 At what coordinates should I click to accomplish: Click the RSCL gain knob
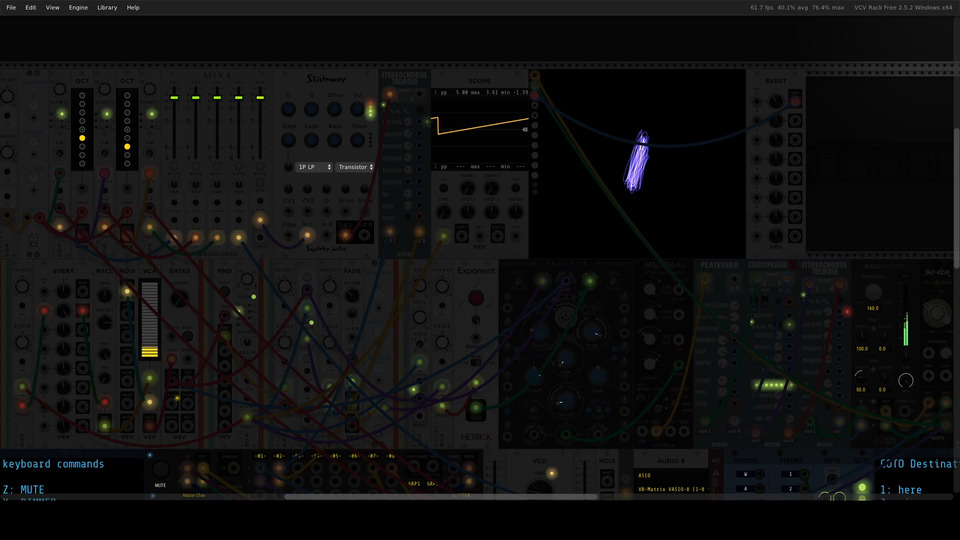click(x=105, y=296)
